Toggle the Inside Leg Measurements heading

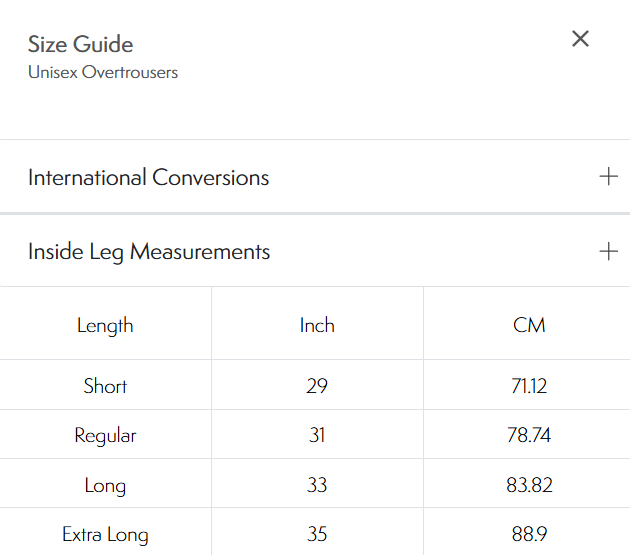coord(149,252)
